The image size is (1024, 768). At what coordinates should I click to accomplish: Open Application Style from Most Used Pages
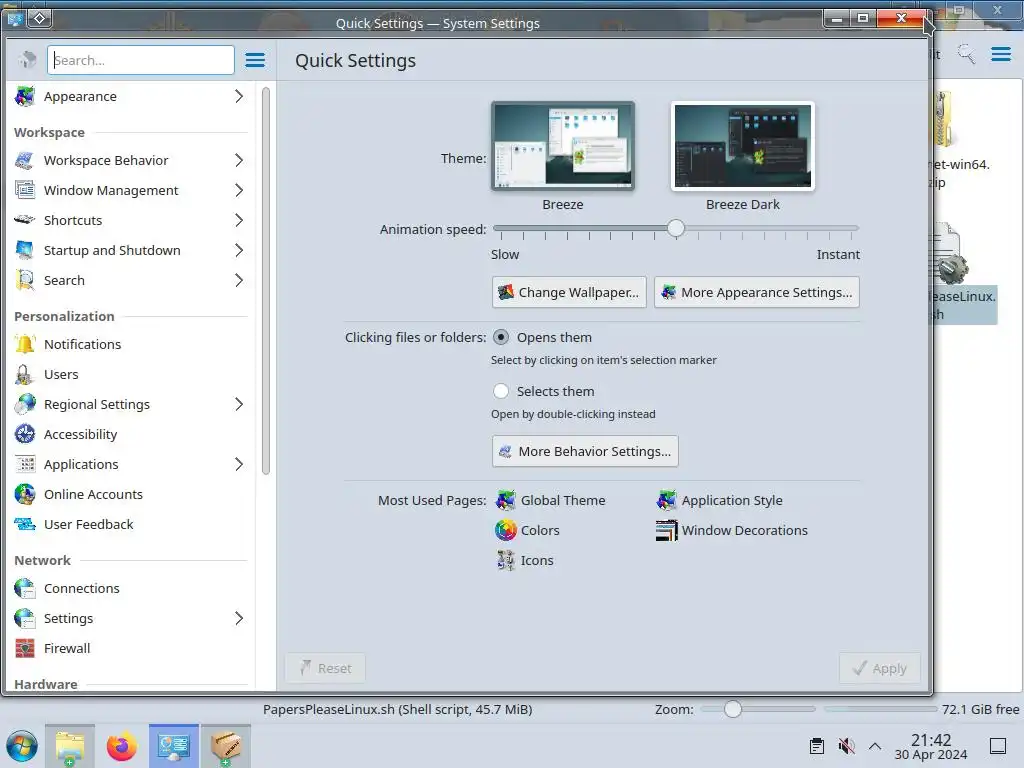pyautogui.click(x=719, y=500)
